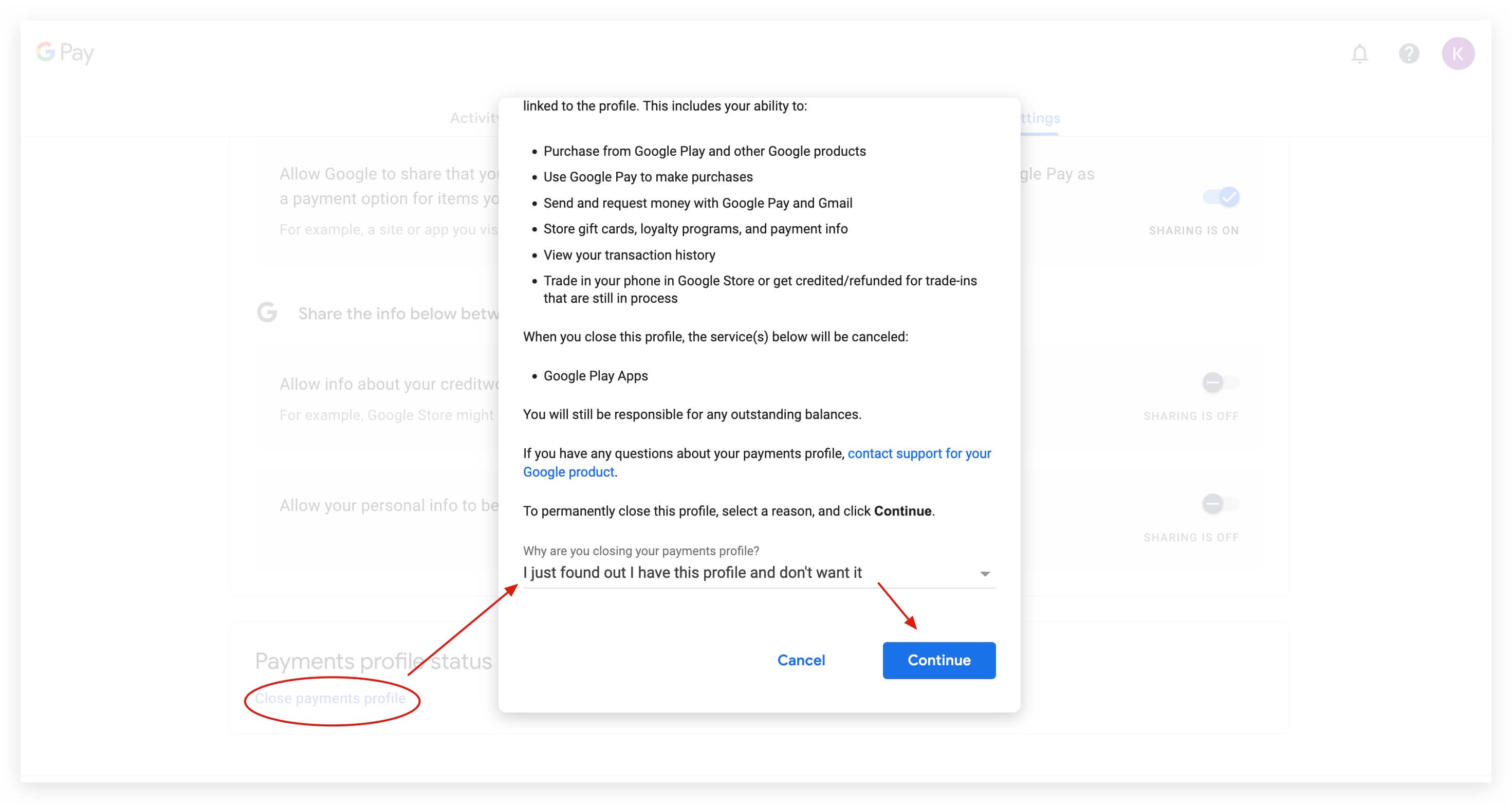Open the help question mark icon
Screen dimensions: 1512x803
[x=1409, y=53]
